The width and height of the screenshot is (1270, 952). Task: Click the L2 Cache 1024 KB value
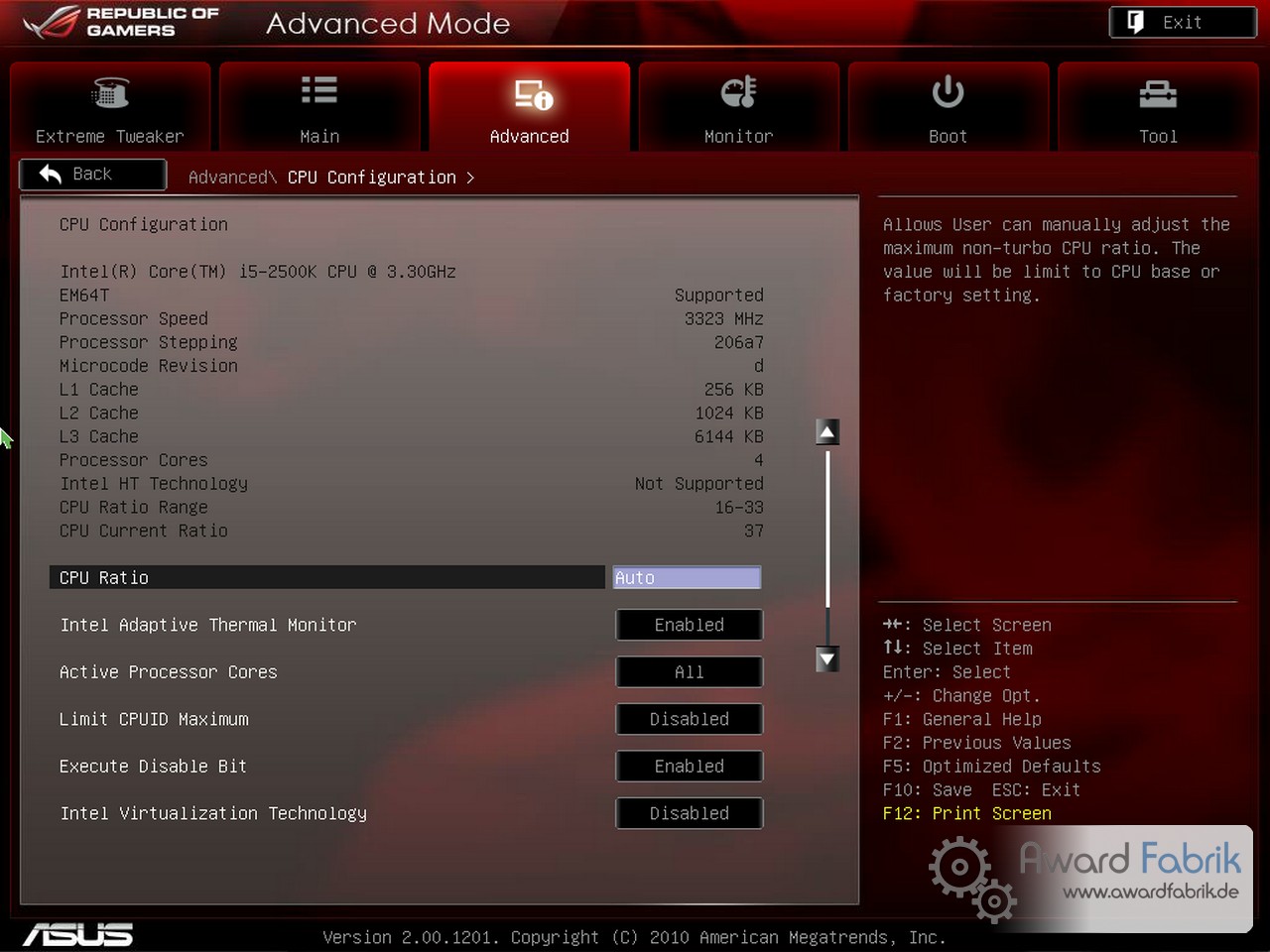(728, 413)
